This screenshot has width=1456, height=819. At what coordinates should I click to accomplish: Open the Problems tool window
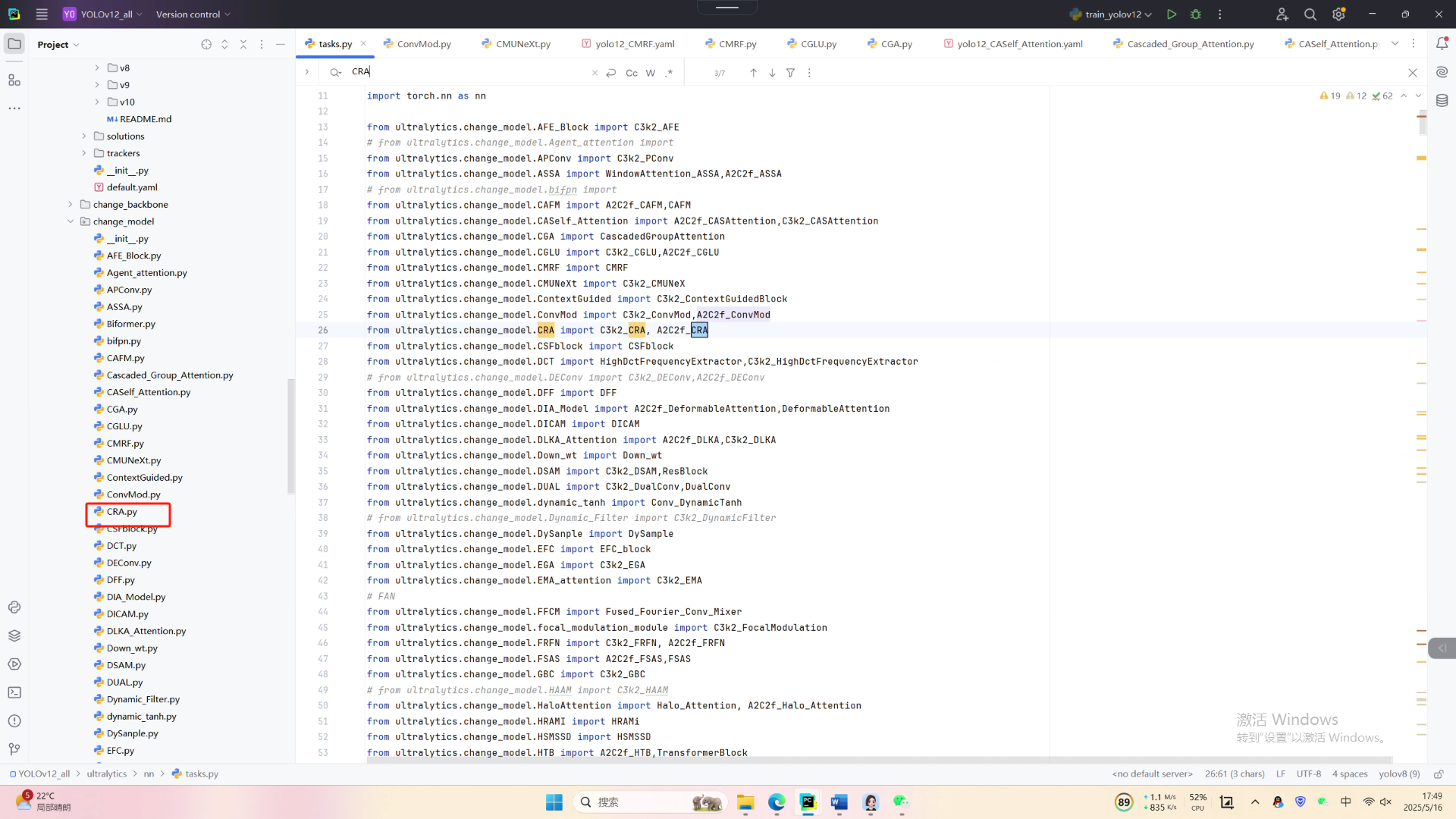click(14, 721)
